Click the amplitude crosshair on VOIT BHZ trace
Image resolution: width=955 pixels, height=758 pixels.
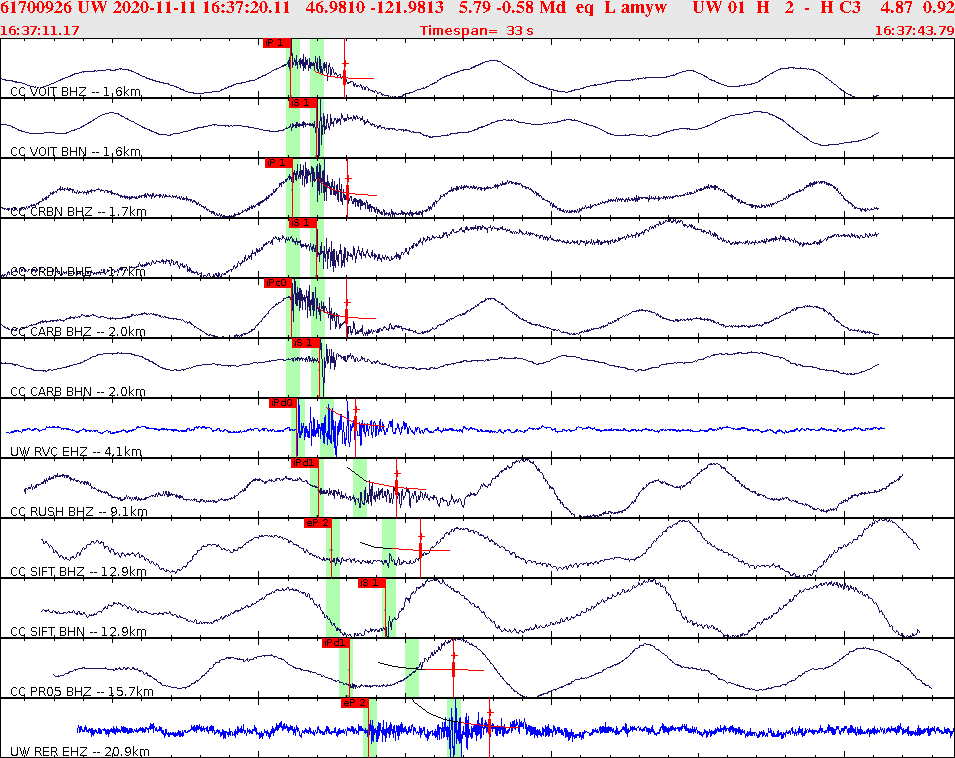[x=345, y=64]
